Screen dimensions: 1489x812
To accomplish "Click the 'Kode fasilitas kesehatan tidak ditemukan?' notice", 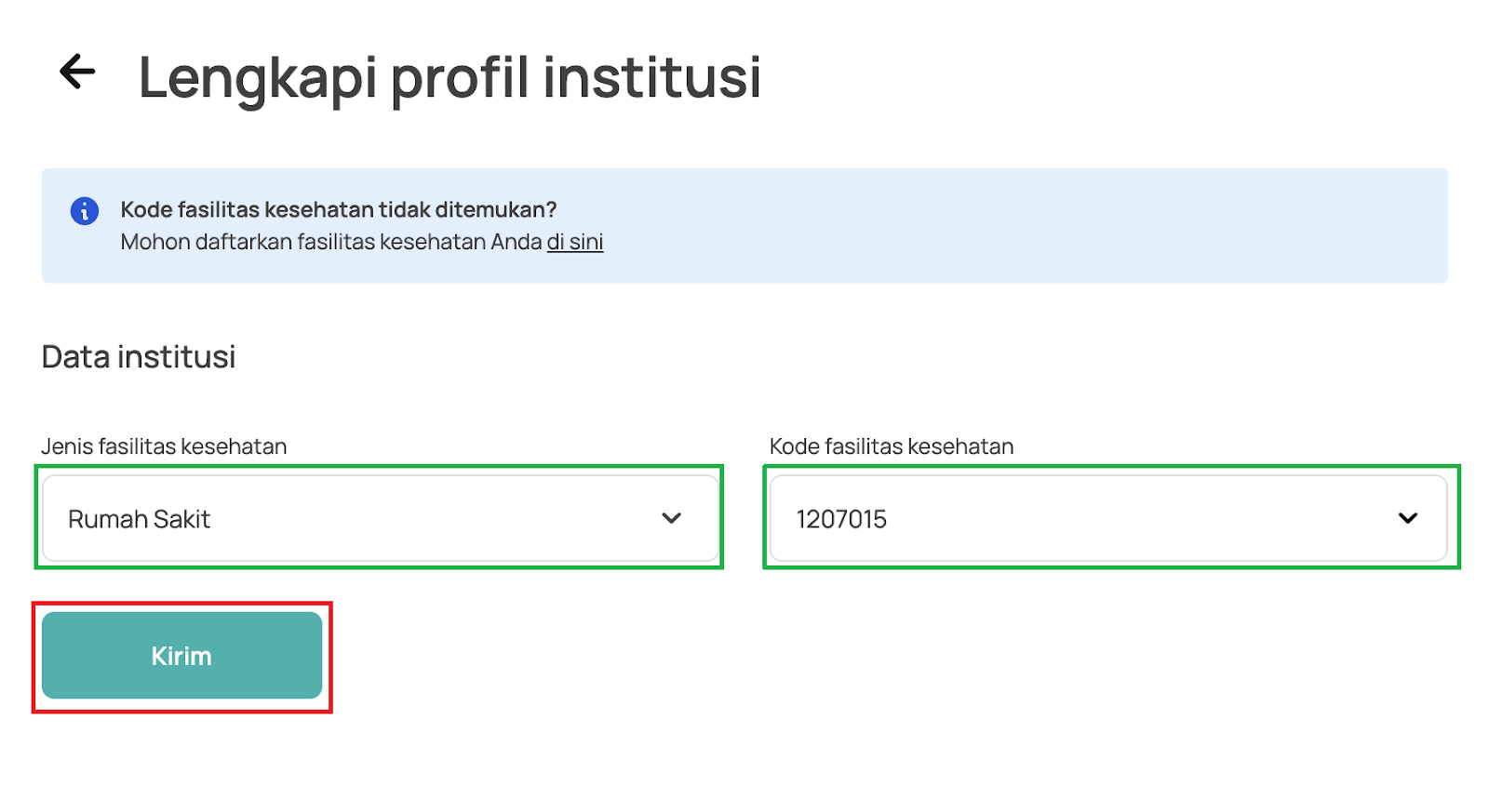I will (339, 210).
